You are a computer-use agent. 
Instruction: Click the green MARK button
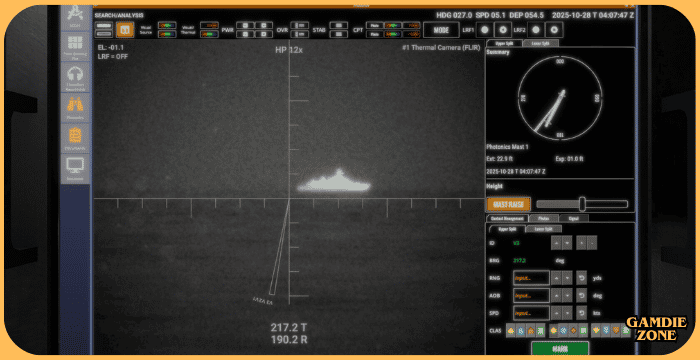pos(560,348)
